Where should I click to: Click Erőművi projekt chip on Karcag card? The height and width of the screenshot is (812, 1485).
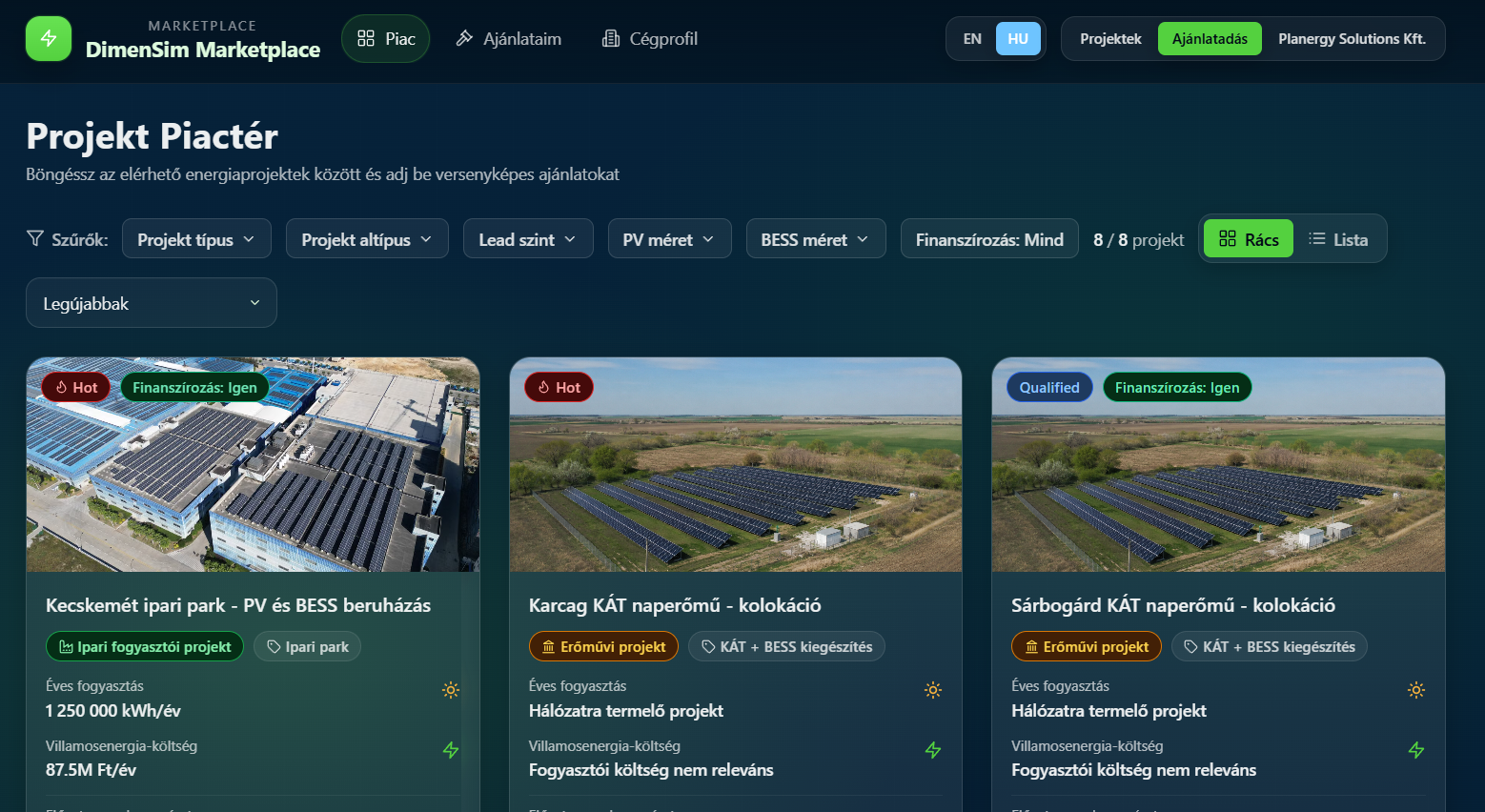603,646
